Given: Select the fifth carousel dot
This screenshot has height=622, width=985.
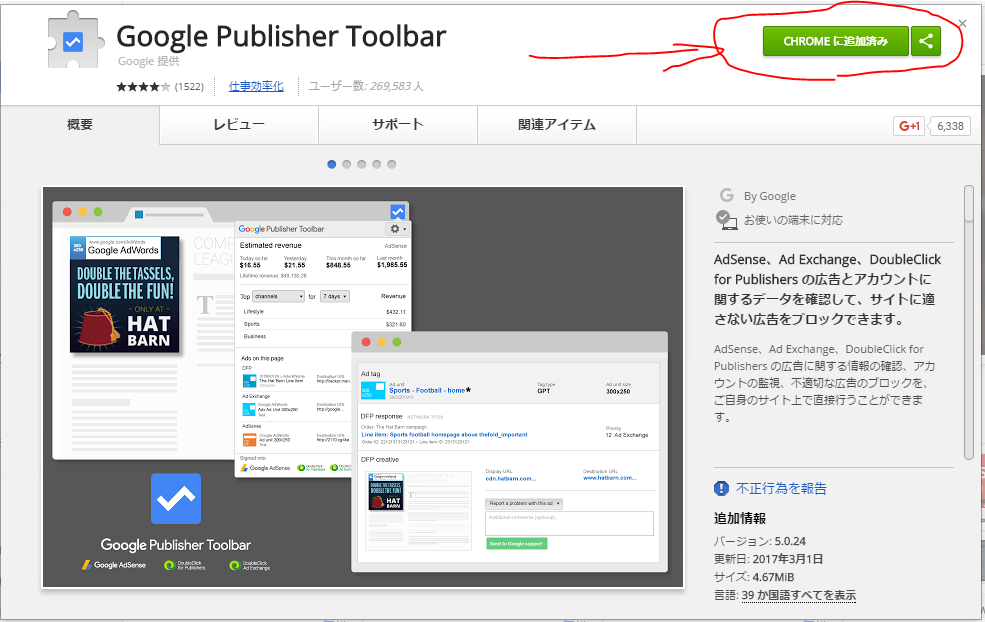Looking at the screenshot, I should click(x=392, y=165).
